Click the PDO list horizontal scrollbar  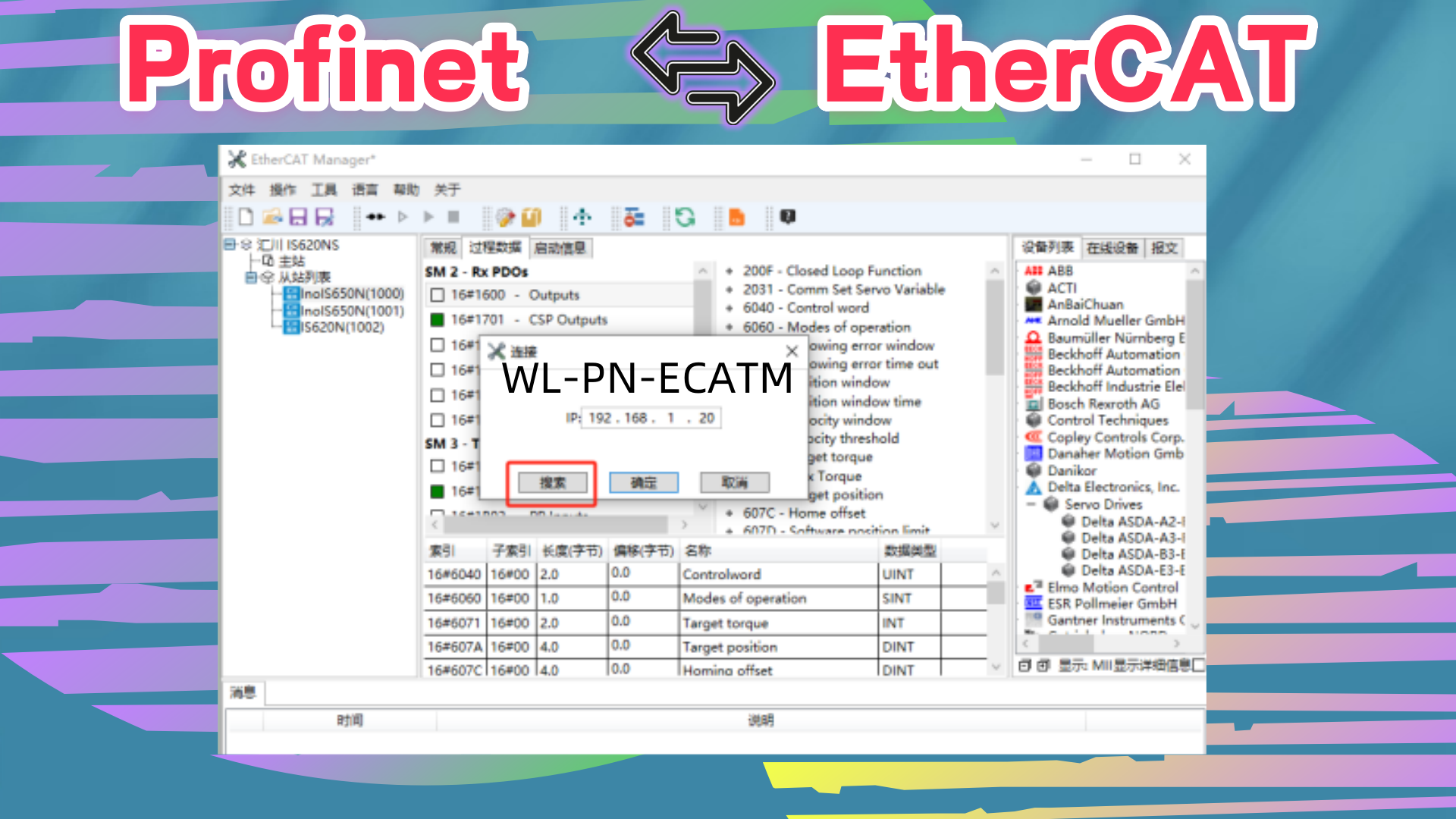555,525
